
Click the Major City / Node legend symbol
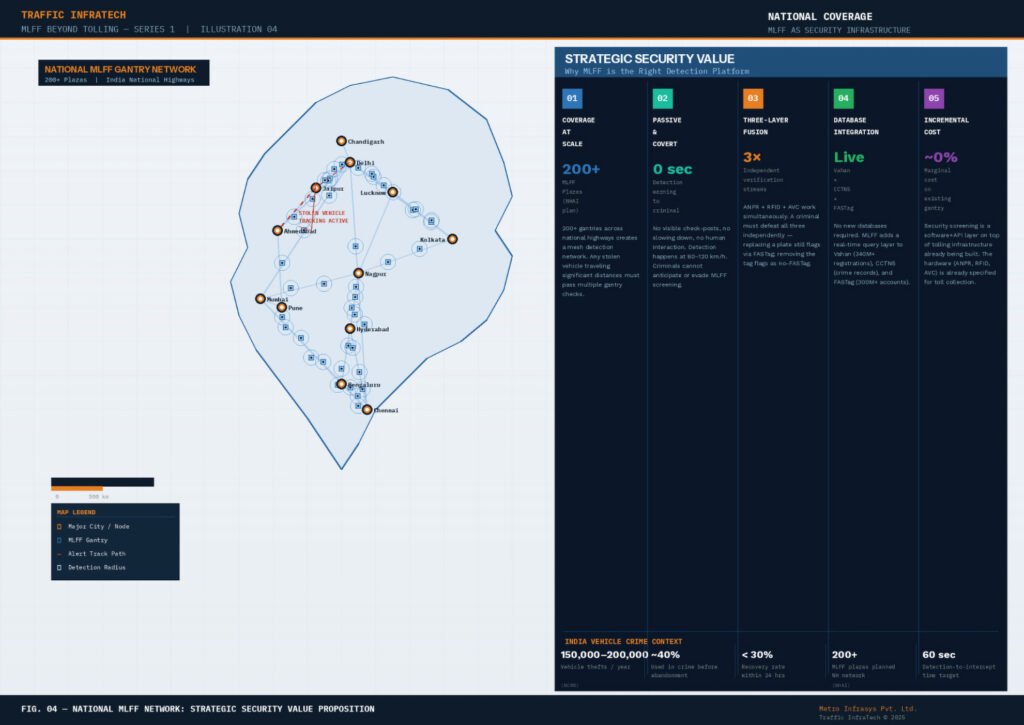tap(59, 526)
